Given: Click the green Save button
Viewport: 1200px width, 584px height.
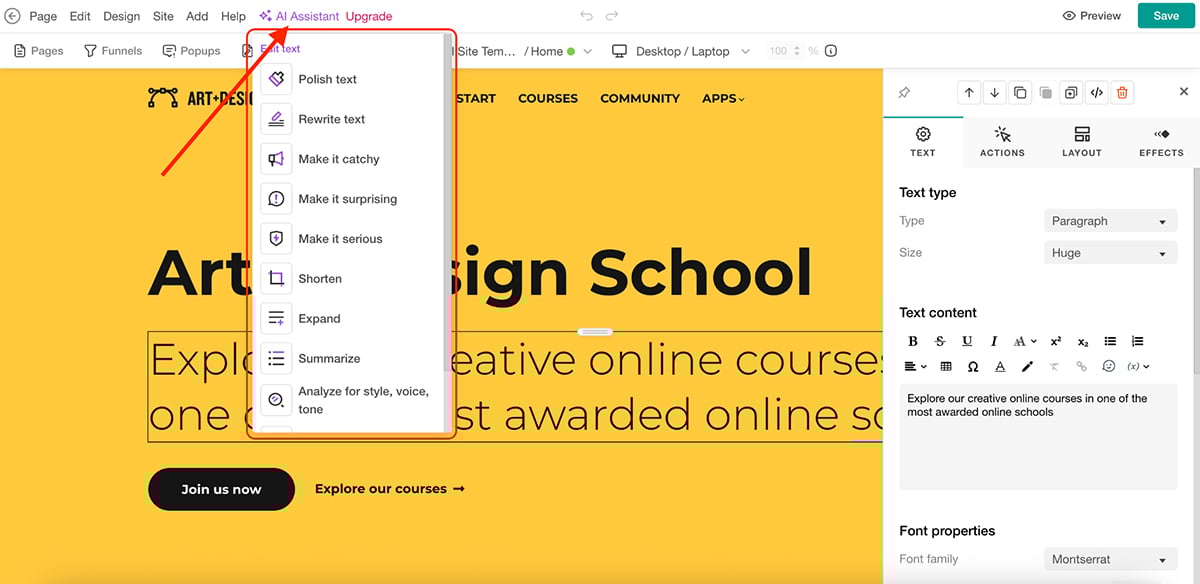Looking at the screenshot, I should 1165,16.
